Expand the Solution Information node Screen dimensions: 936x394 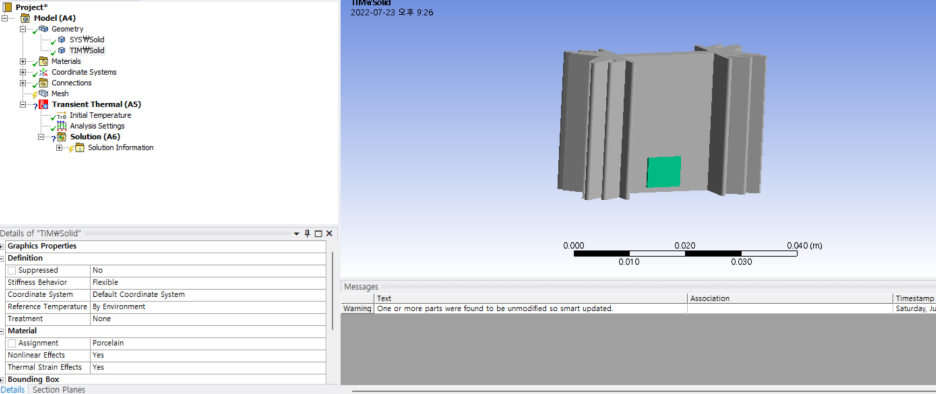pyautogui.click(x=59, y=147)
